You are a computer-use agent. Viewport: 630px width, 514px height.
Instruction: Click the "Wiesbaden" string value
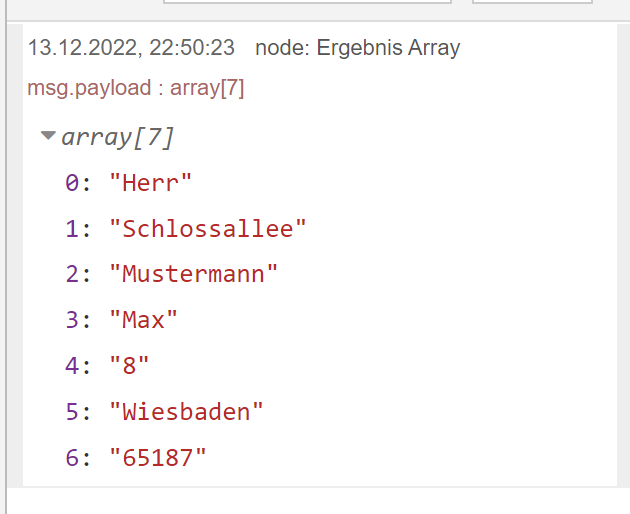187,411
